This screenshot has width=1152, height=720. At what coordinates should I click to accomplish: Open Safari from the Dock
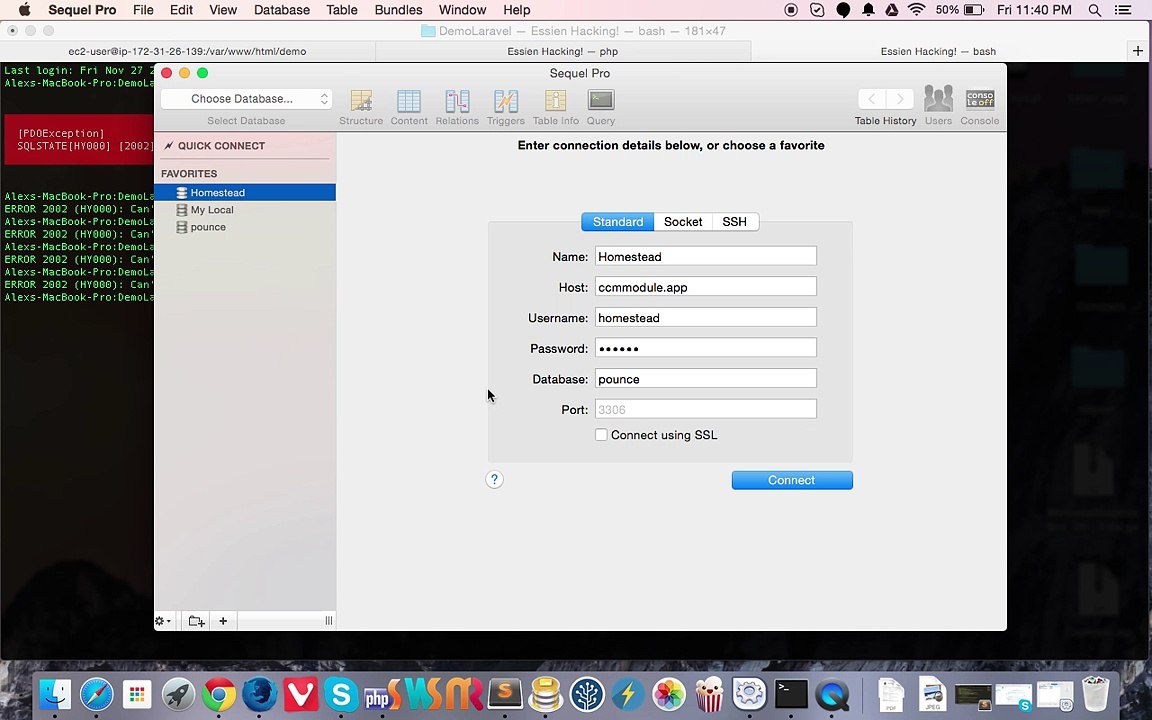point(96,694)
